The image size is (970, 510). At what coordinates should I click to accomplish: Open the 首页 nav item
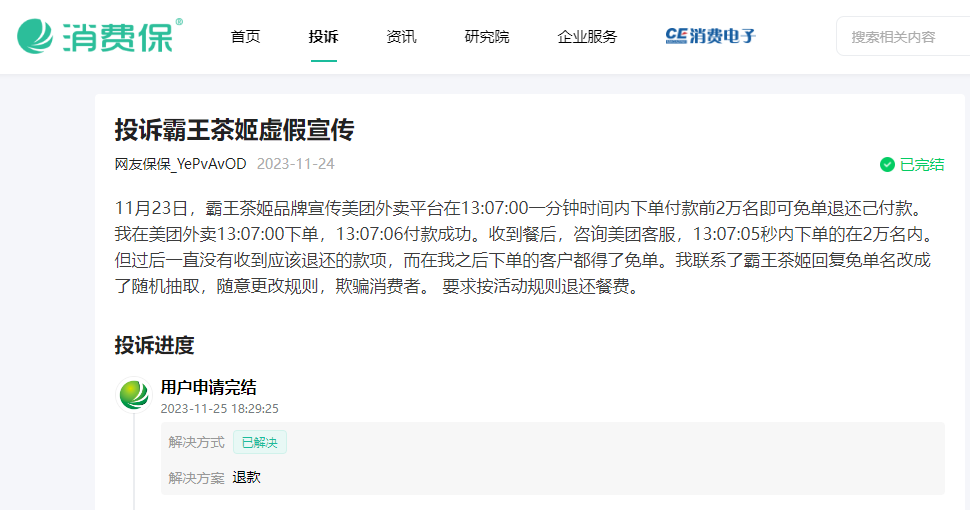pyautogui.click(x=246, y=37)
